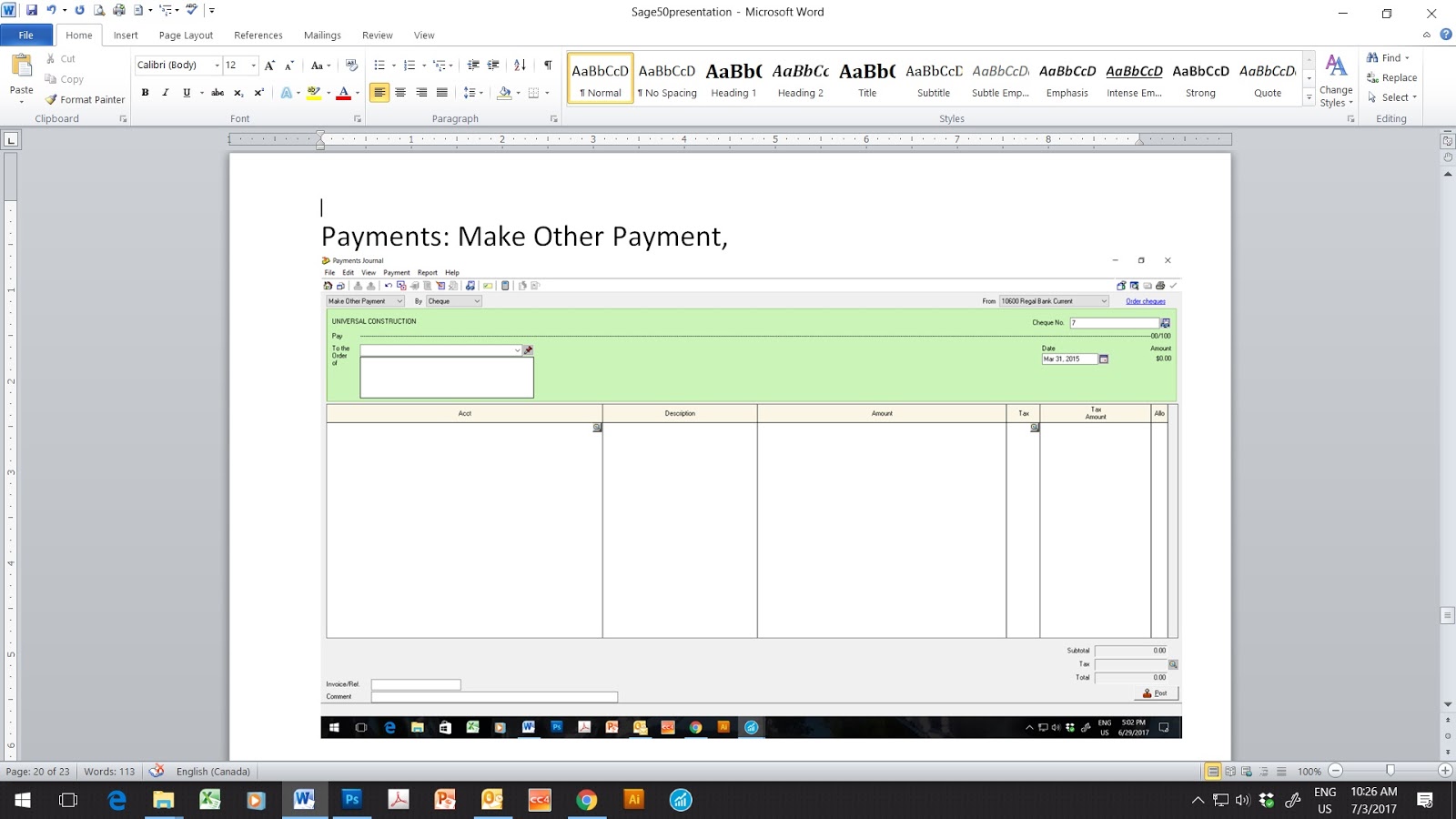This screenshot has height=819, width=1456.
Task: Click the zoom slider handle
Action: 1390,771
